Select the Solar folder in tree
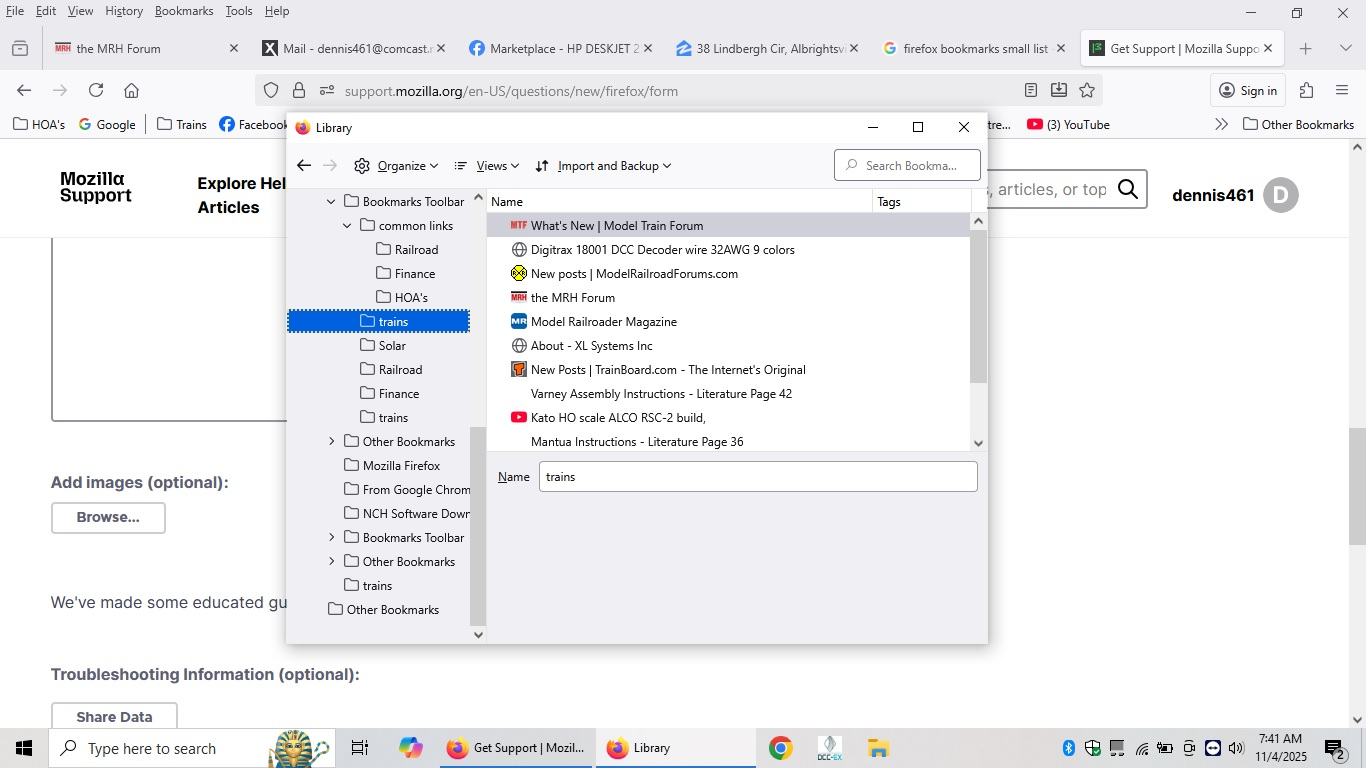The height and width of the screenshot is (768, 1366). pyautogui.click(x=392, y=346)
